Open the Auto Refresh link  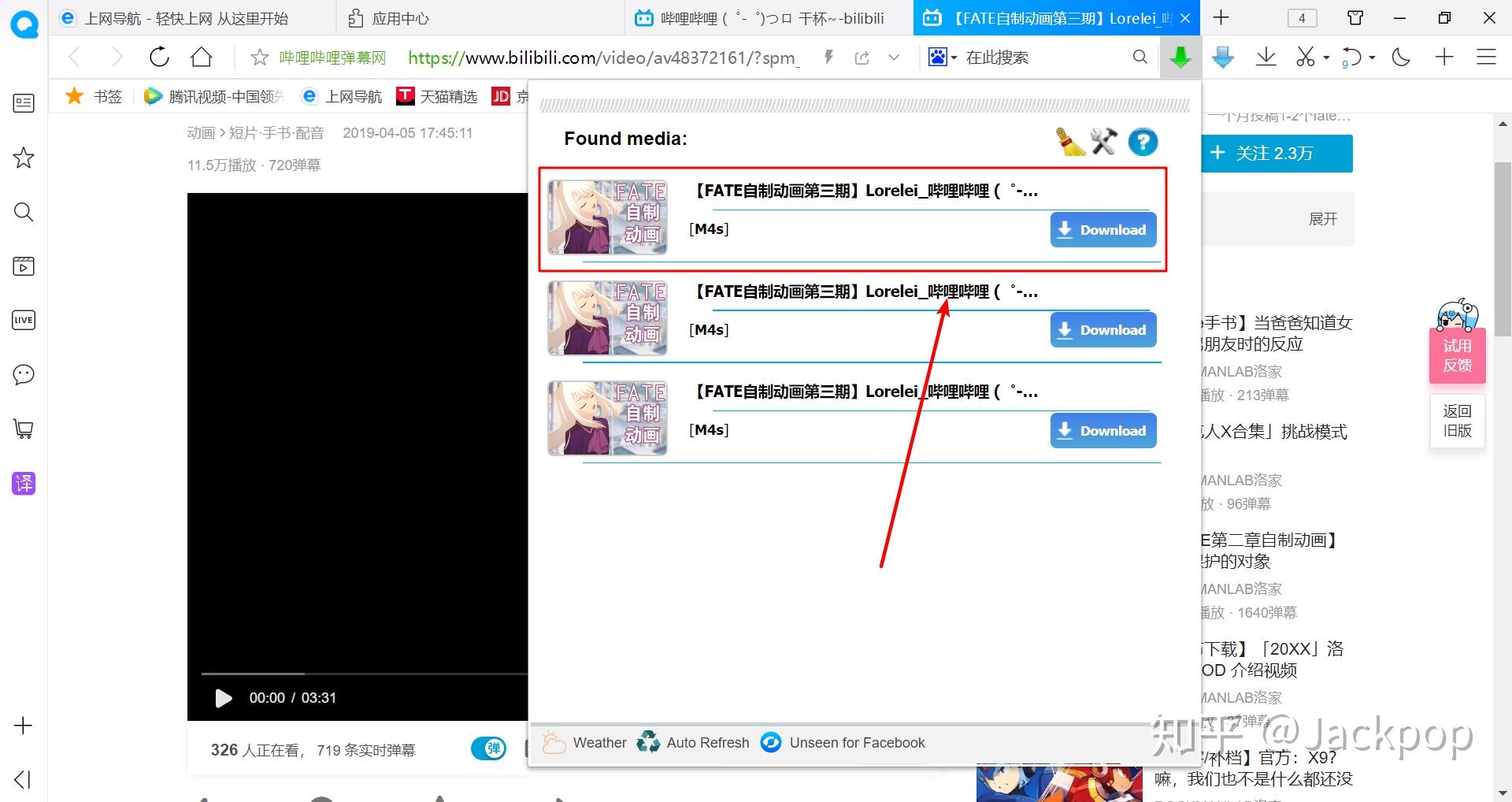coord(693,742)
